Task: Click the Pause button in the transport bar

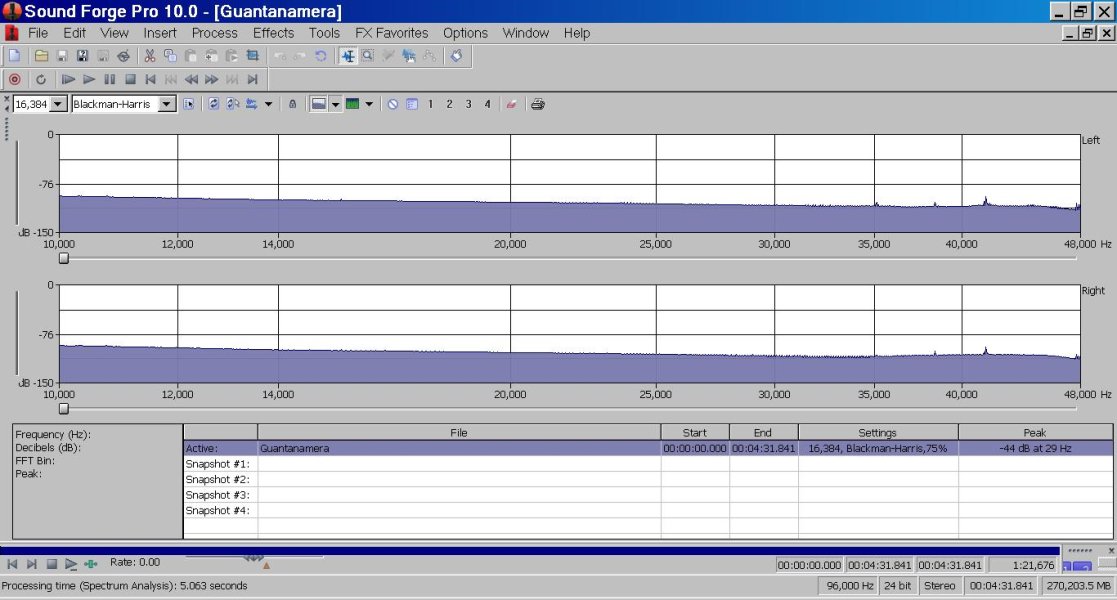Action: pyautogui.click(x=110, y=79)
